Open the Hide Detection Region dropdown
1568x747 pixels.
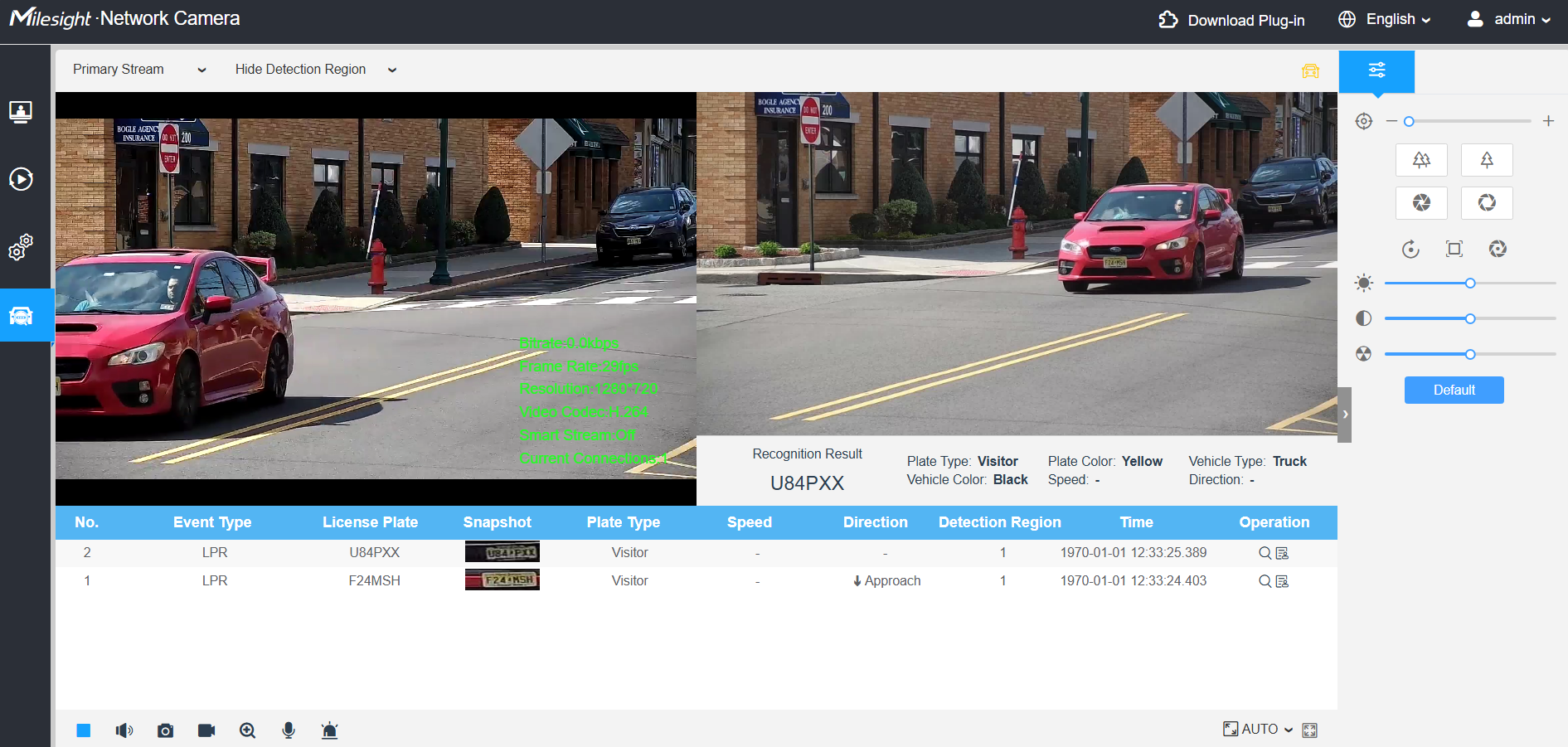[316, 70]
